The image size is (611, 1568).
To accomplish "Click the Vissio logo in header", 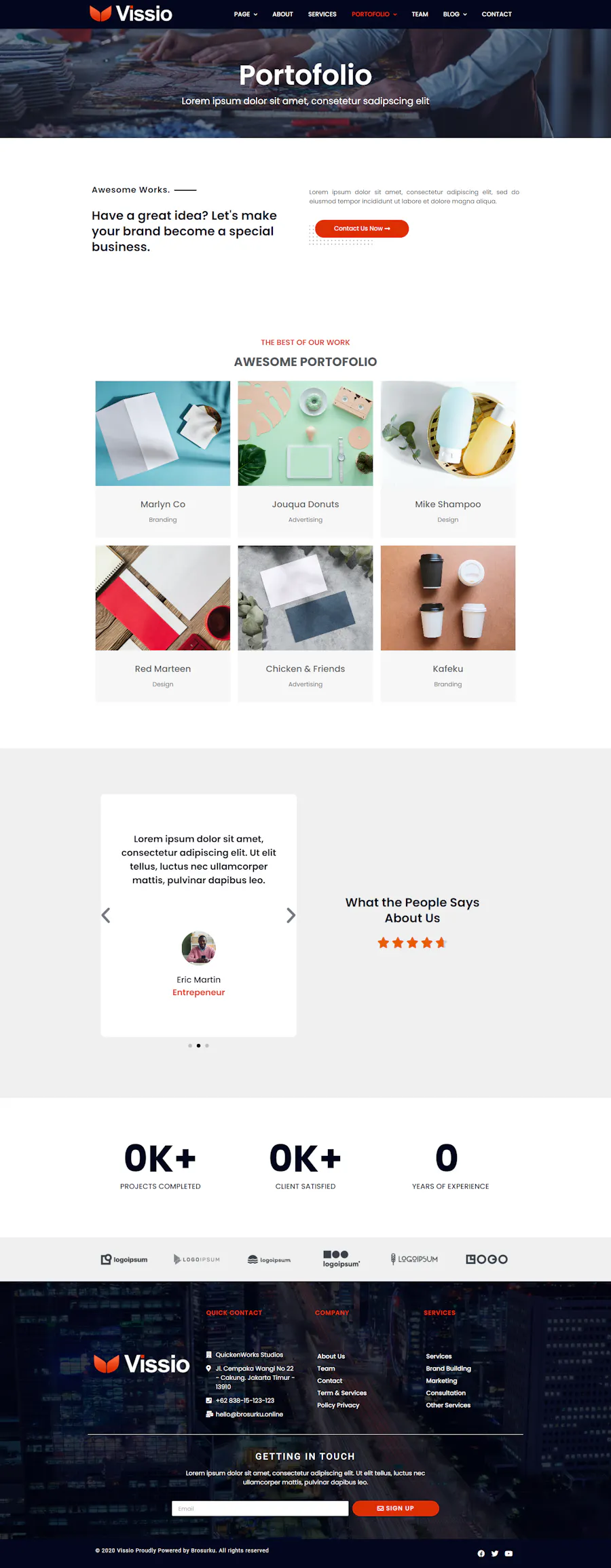I will pos(131,14).
